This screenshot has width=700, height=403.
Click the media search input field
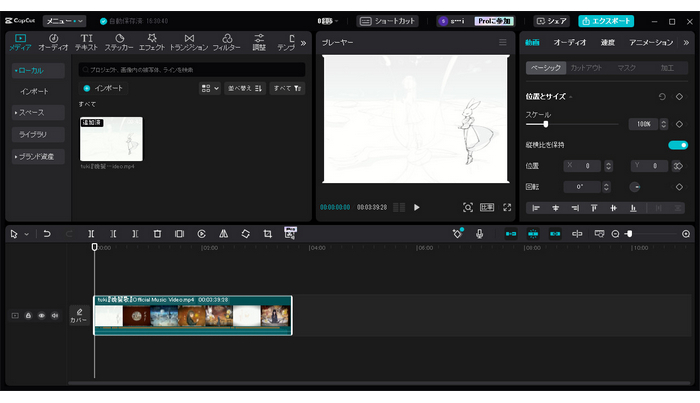192,70
